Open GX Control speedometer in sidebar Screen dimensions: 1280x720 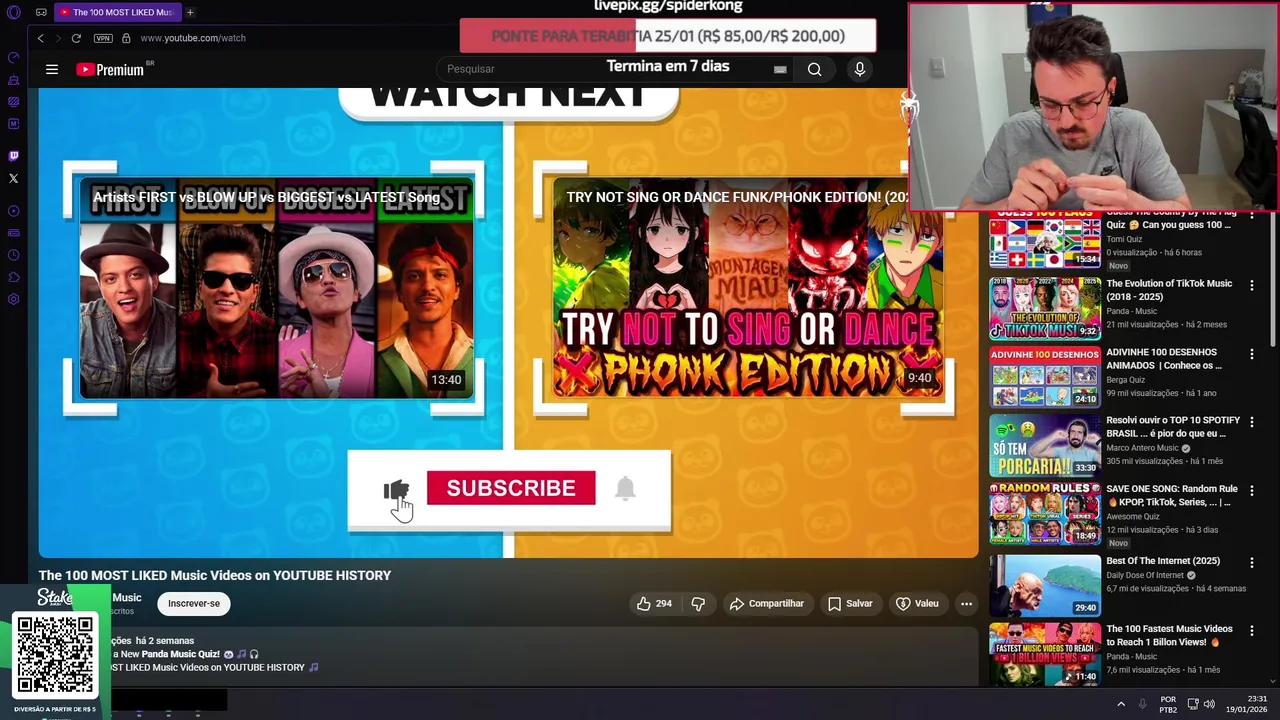(x=13, y=58)
